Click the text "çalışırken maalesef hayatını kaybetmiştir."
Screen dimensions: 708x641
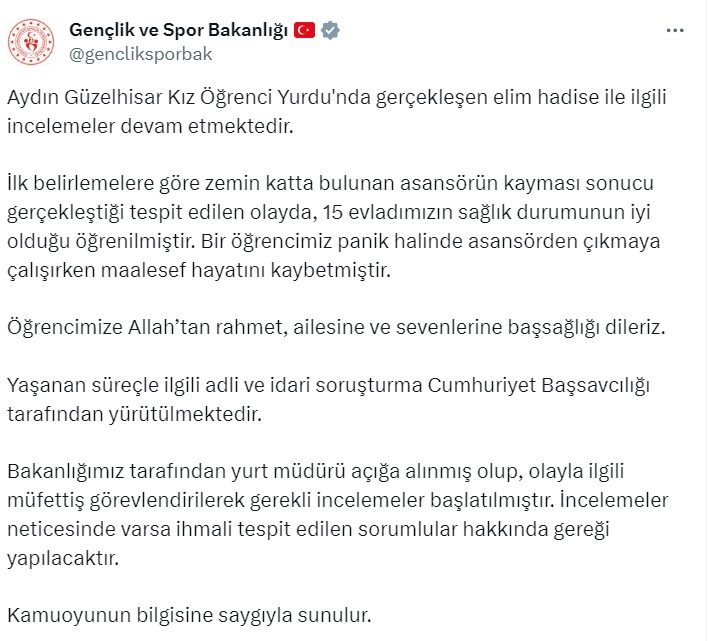pyautogui.click(x=200, y=271)
